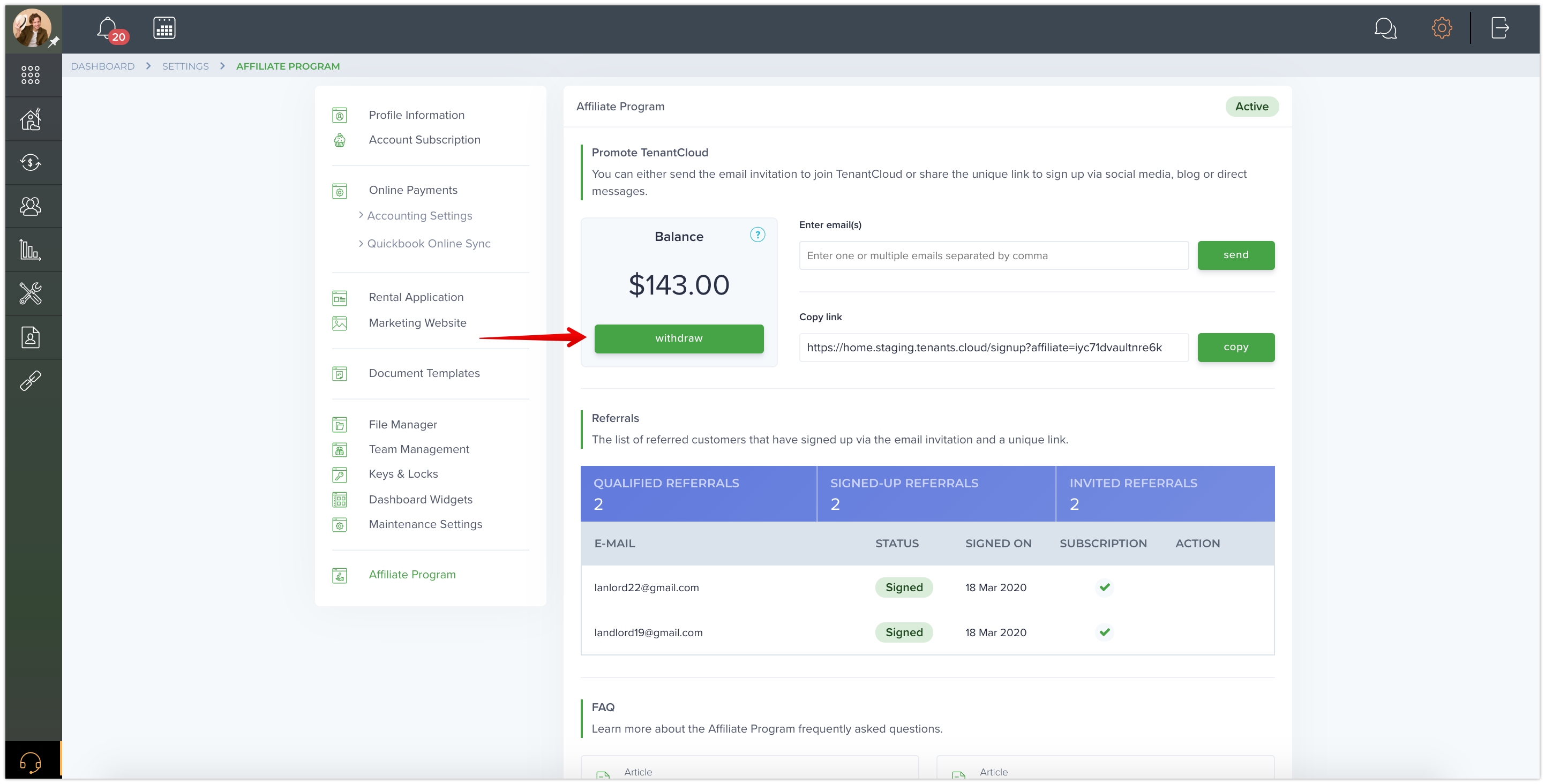
Task: Open the applicant document icon in sidebar
Action: [x=31, y=337]
